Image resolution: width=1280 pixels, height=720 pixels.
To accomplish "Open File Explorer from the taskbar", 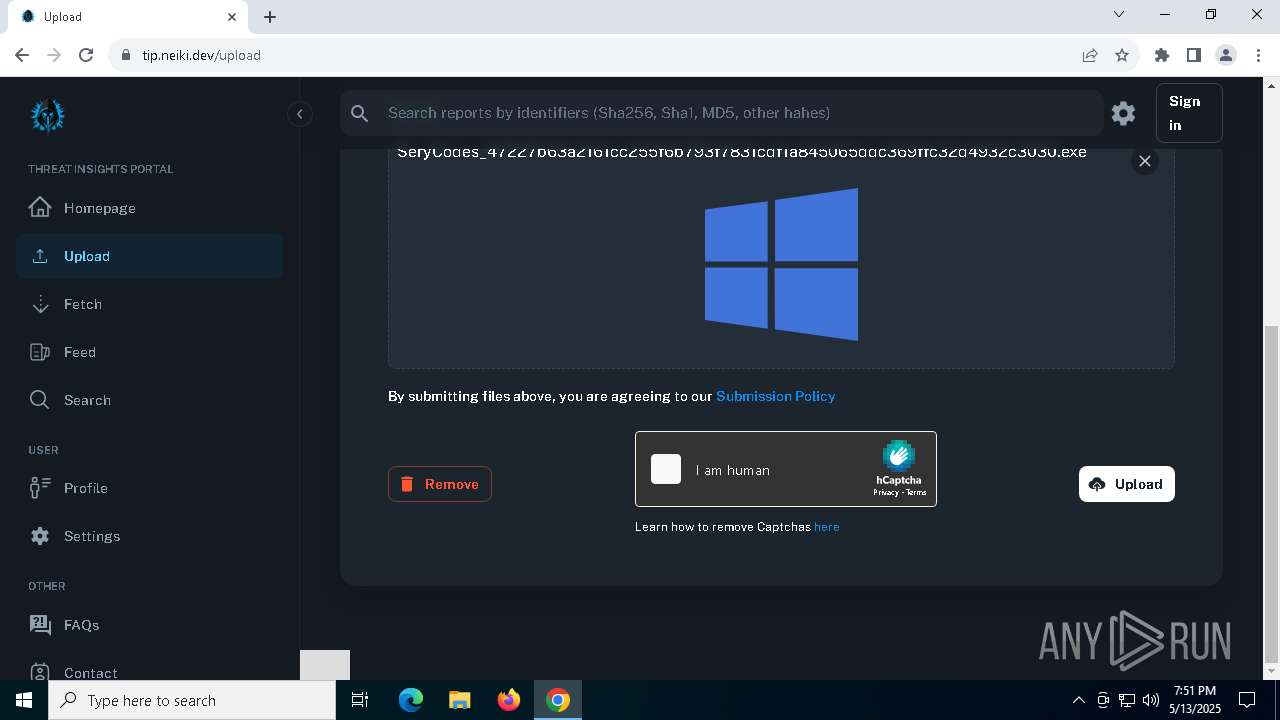I will click(459, 700).
